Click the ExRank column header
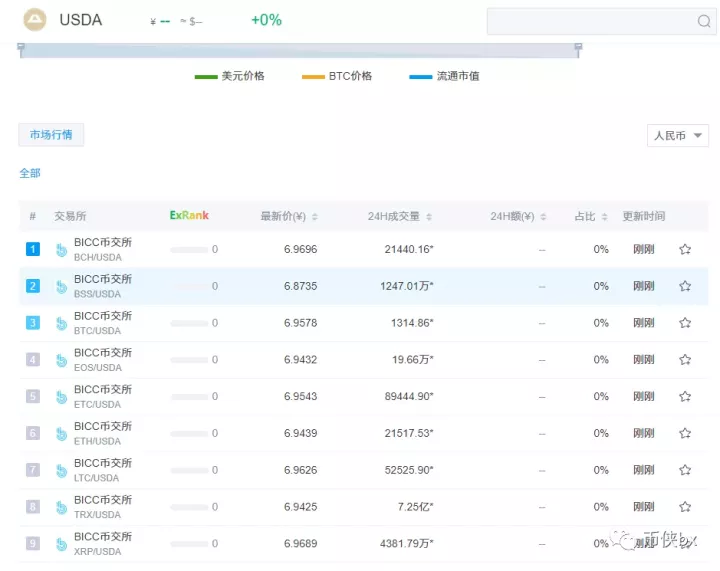 point(189,216)
